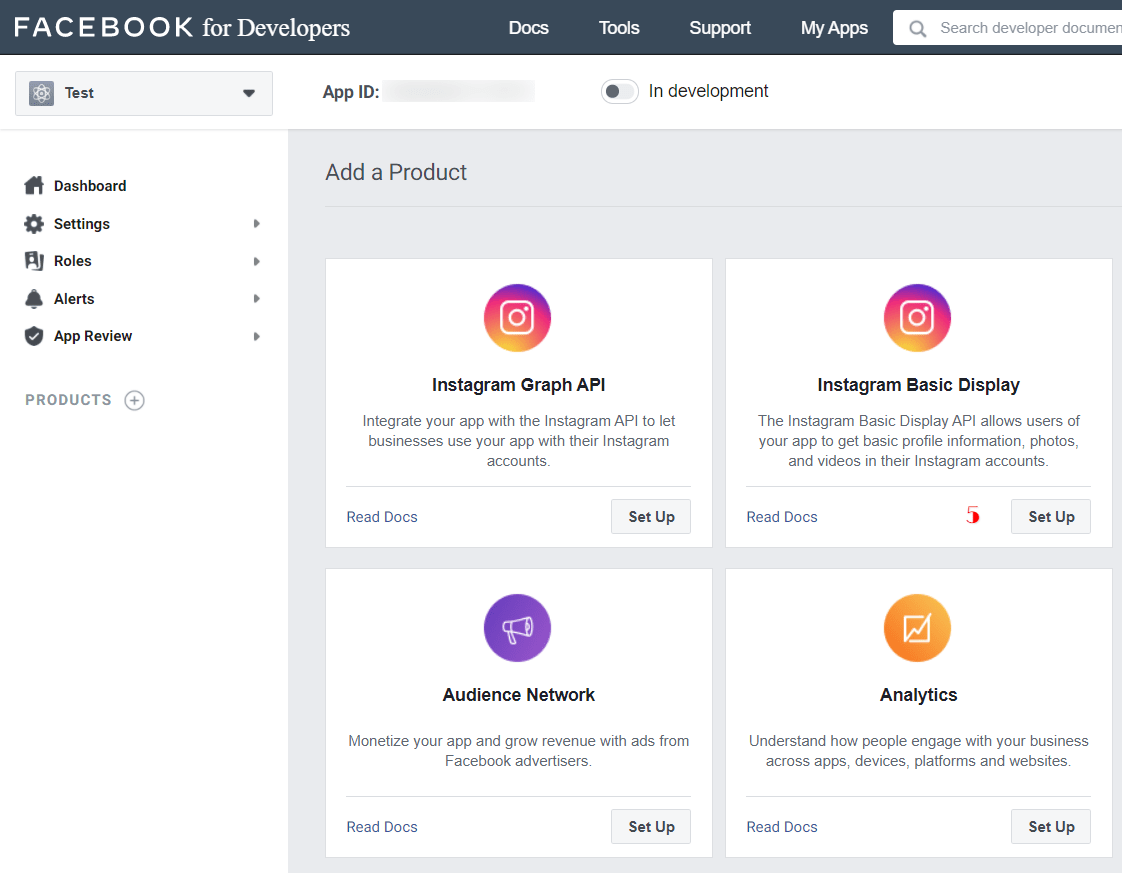This screenshot has width=1122, height=873.
Task: Go to Dashboard in sidebar
Action: pos(90,186)
